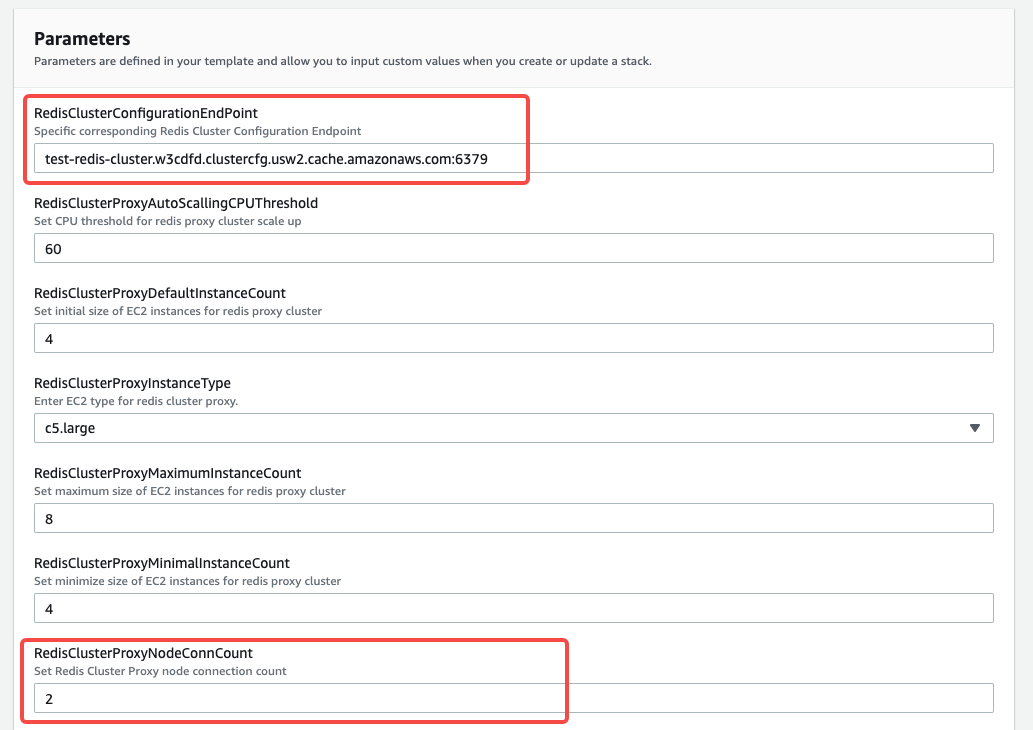
Task: Click the Parameters section heading
Action: pos(82,39)
